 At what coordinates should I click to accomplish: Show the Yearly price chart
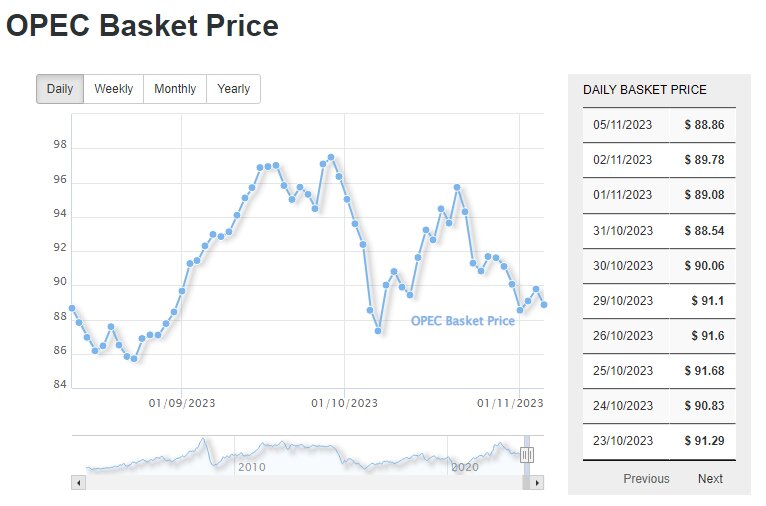click(233, 89)
